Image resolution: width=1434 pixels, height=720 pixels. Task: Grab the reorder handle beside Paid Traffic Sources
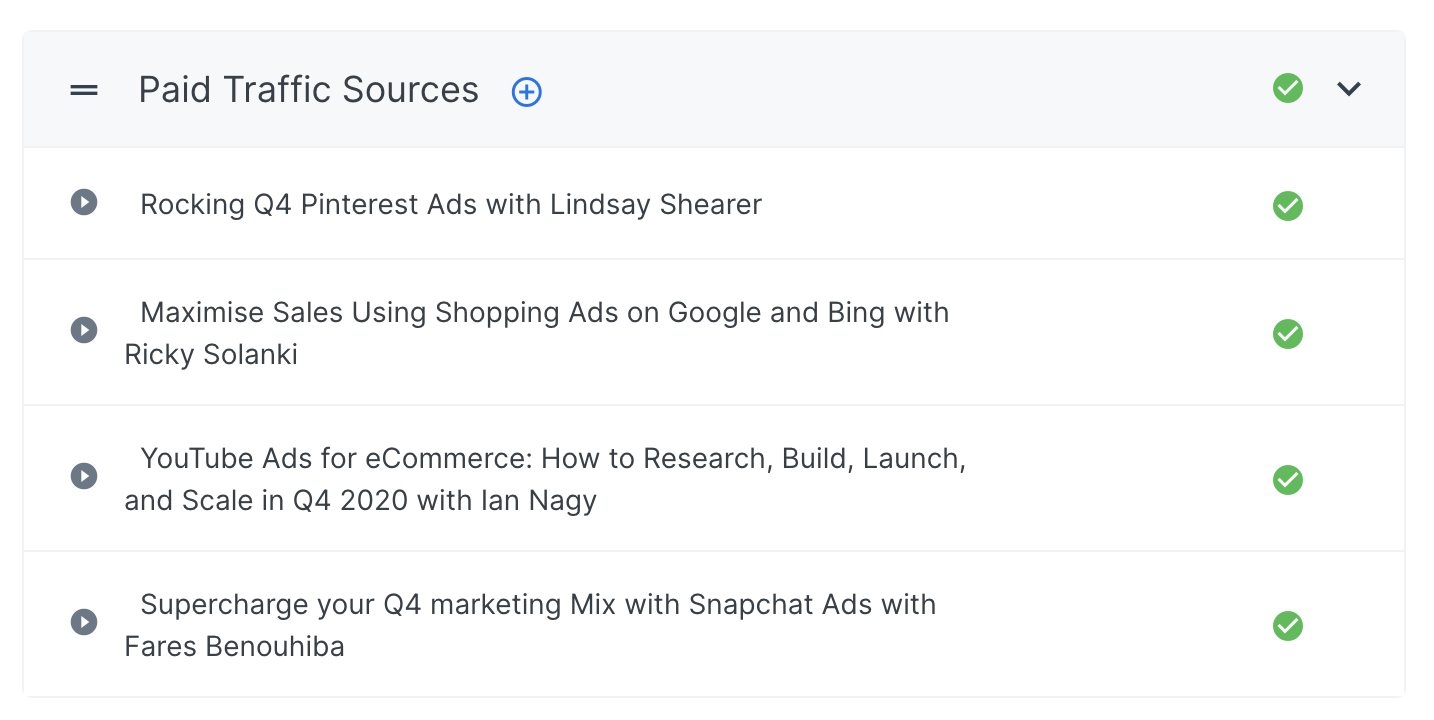coord(84,90)
